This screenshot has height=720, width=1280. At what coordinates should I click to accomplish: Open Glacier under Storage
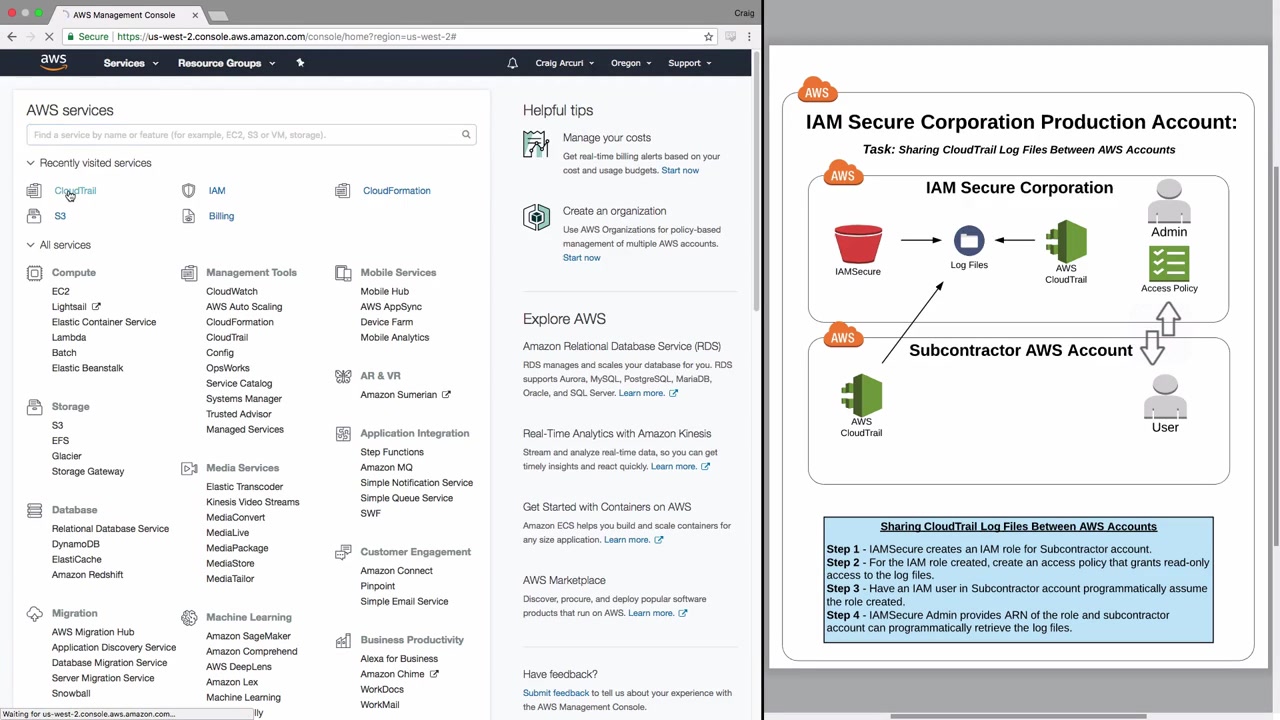point(67,456)
